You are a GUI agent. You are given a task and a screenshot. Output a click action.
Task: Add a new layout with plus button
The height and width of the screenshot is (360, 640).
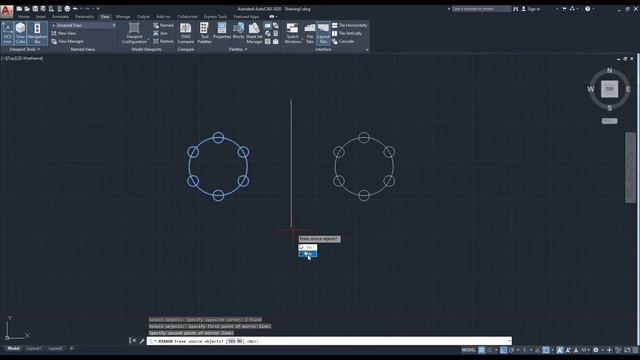72,349
